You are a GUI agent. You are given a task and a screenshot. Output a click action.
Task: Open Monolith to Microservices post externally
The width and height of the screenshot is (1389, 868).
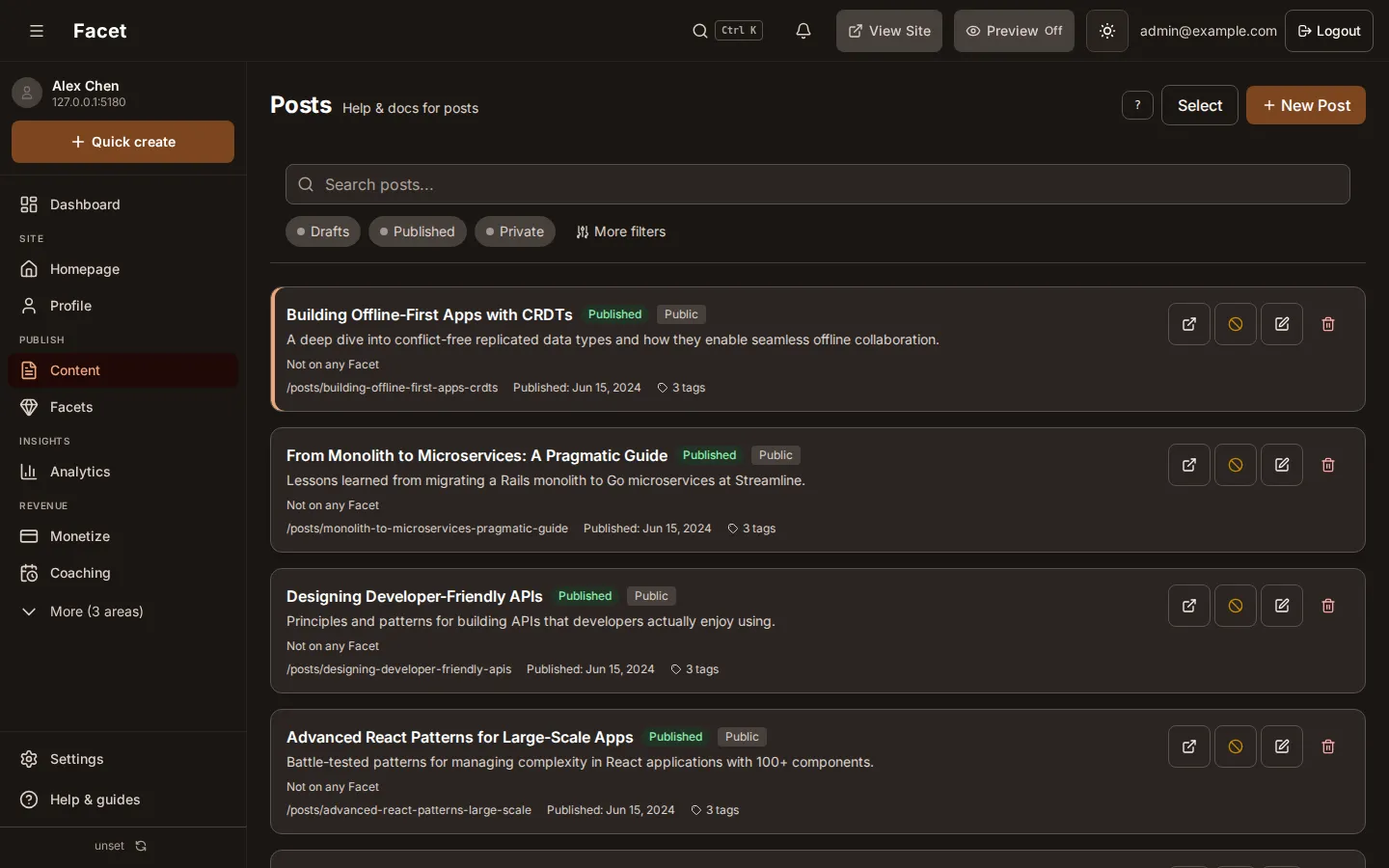click(x=1189, y=465)
